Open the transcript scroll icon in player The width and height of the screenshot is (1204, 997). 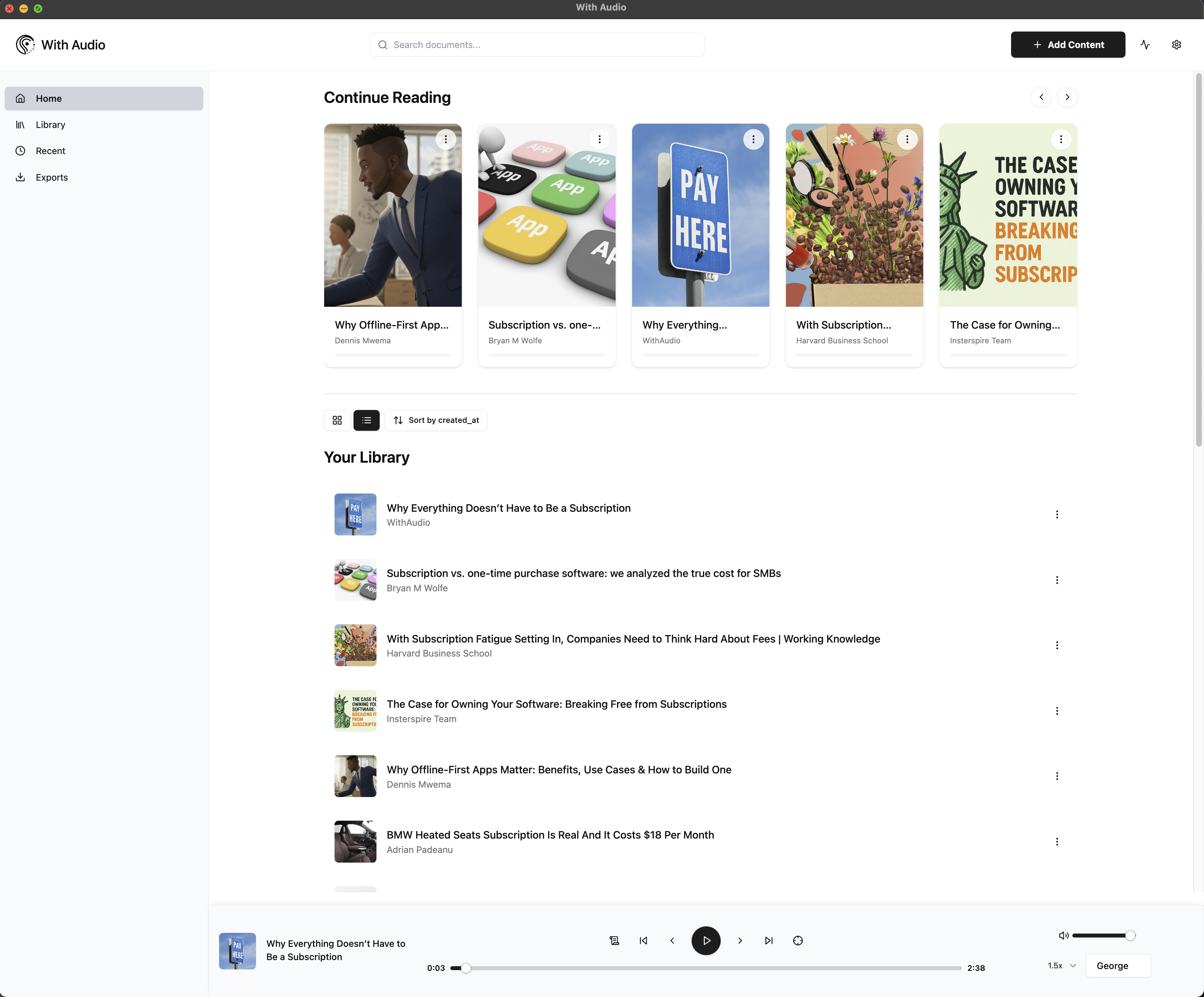click(x=614, y=940)
